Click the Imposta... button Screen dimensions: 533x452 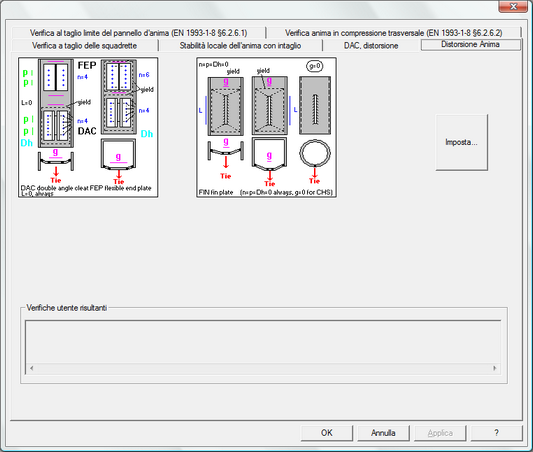[x=461, y=142]
